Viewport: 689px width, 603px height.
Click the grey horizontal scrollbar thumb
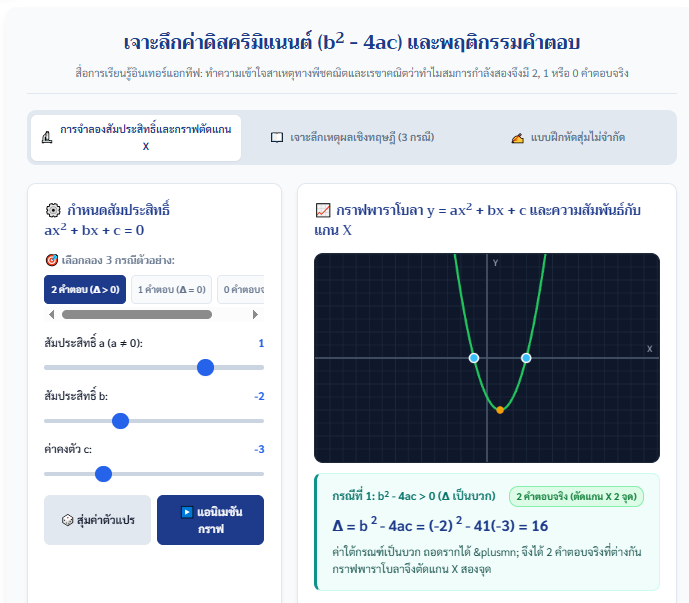pos(137,315)
